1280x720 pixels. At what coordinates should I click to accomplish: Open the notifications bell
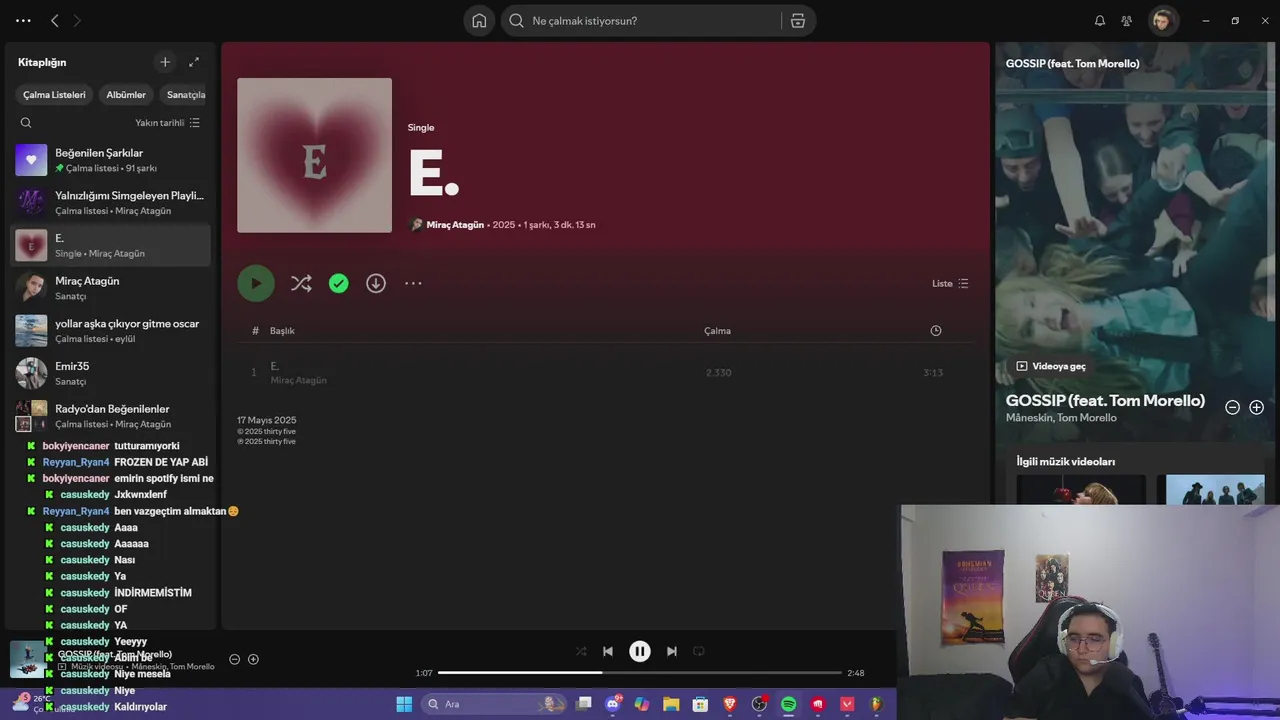(x=1100, y=20)
